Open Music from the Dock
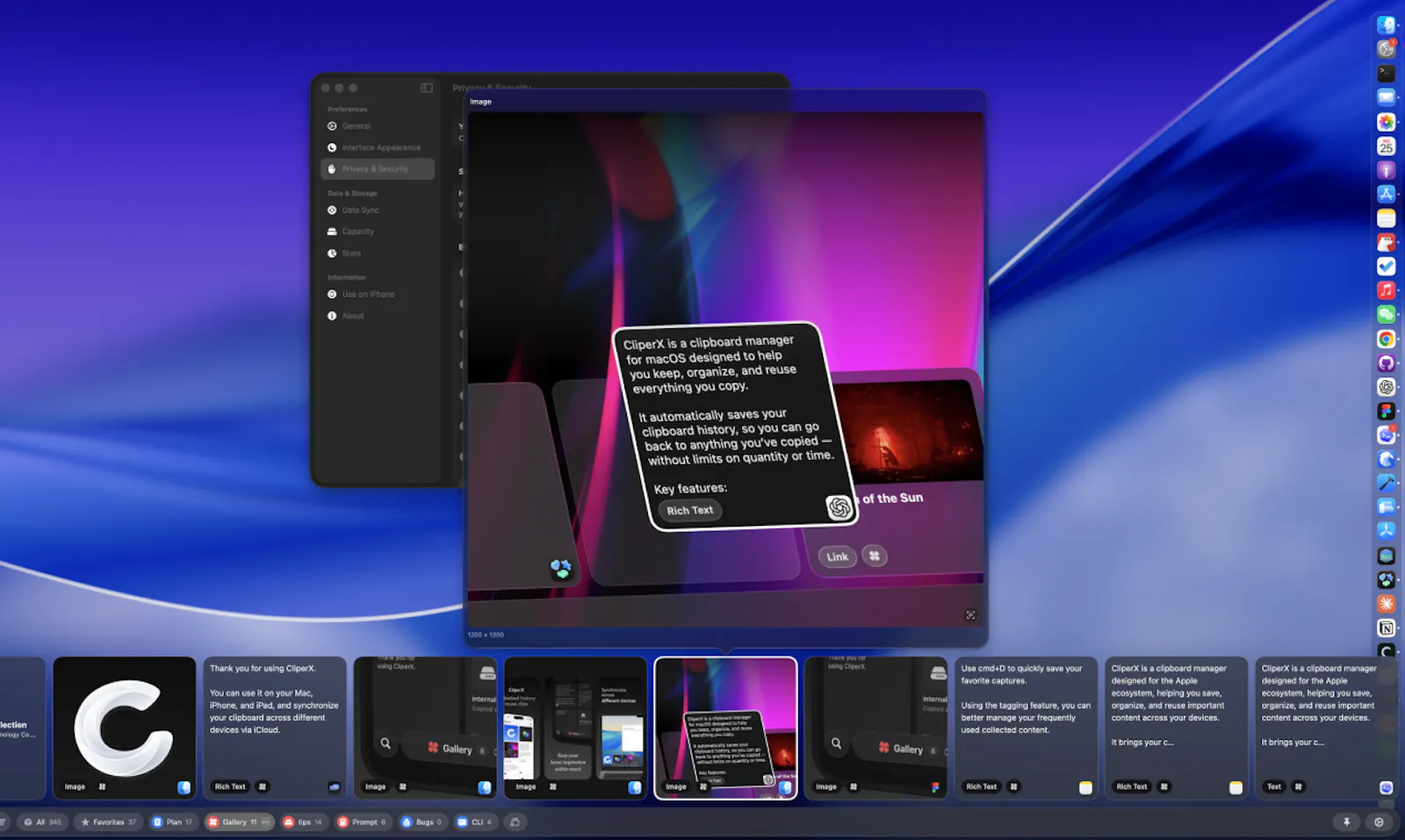Screen dimensions: 1405x840 coord(1386,291)
